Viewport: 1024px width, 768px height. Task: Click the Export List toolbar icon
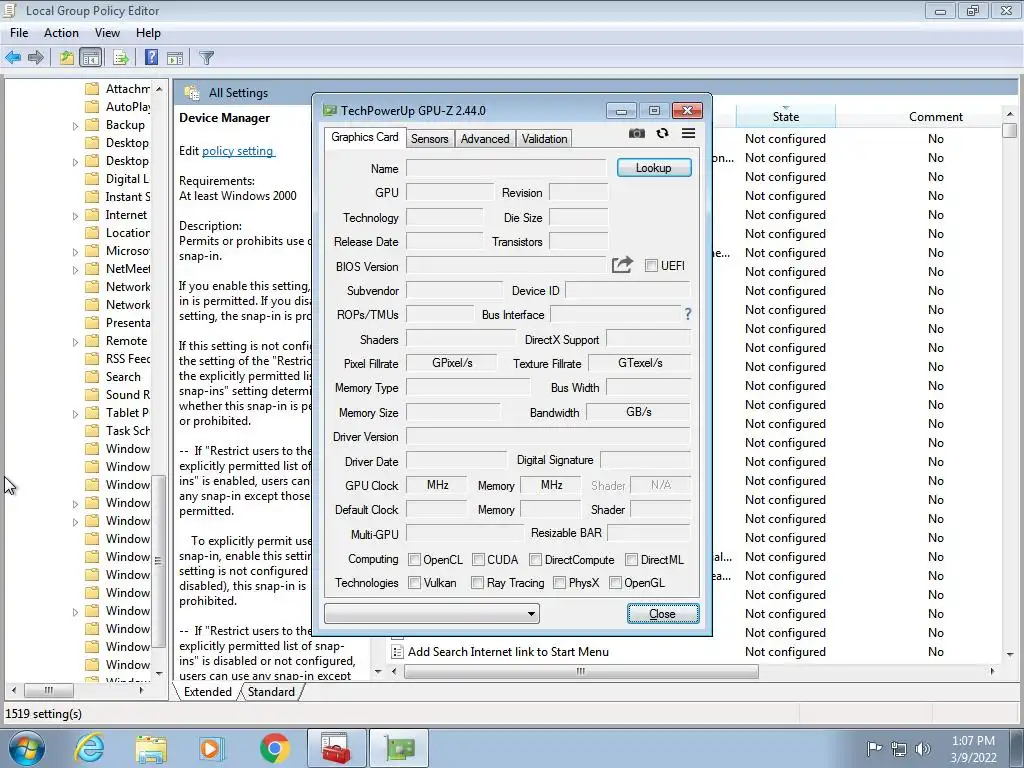120,57
